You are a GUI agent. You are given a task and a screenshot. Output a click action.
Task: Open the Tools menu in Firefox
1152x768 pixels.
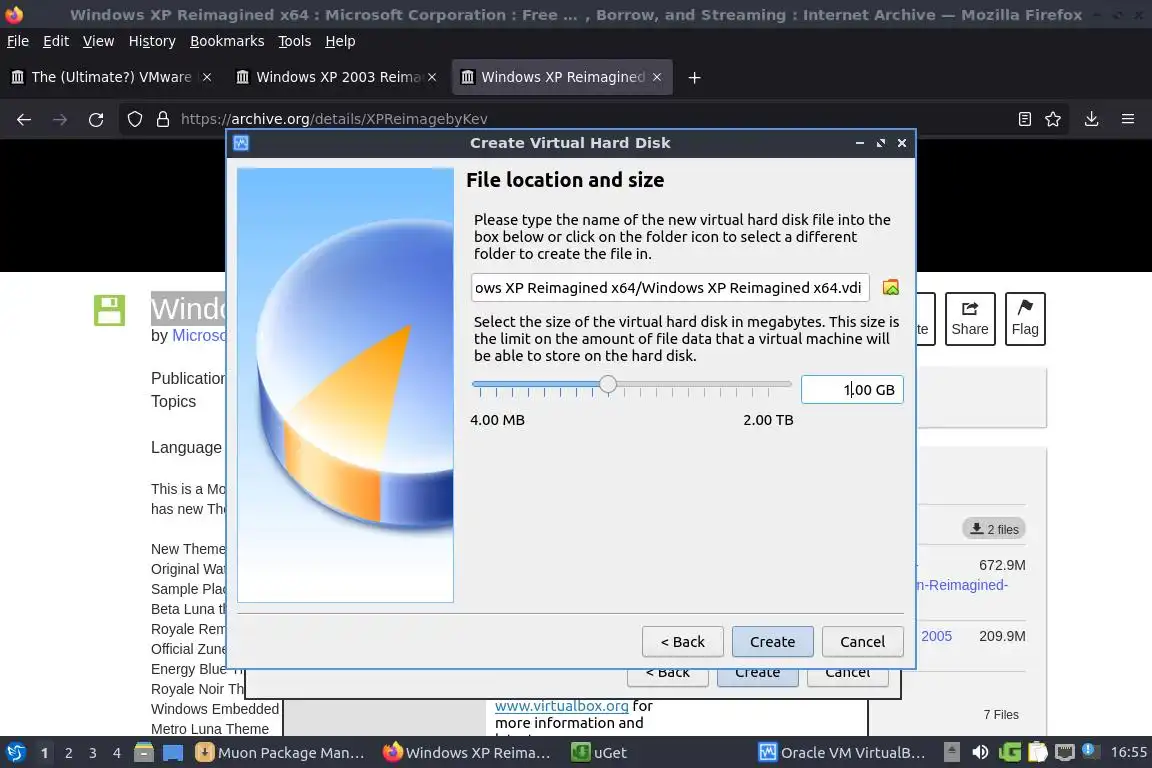295,41
